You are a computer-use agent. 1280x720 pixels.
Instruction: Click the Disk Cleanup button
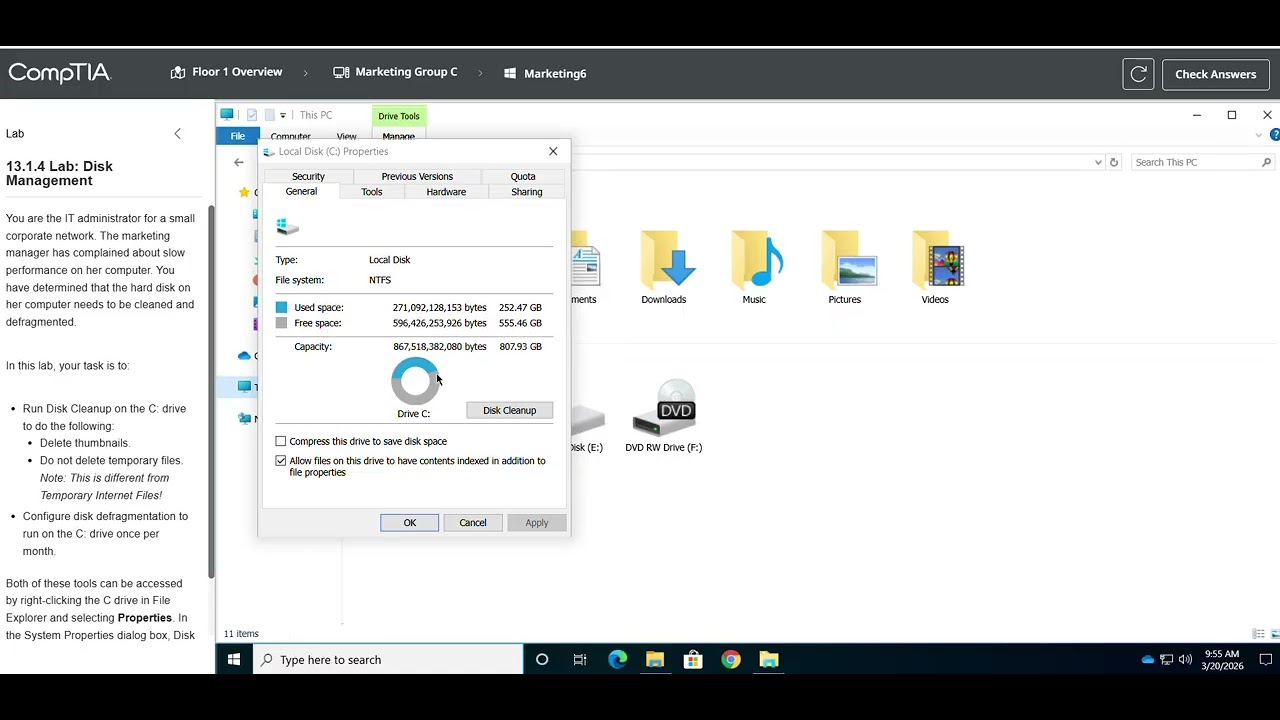(x=510, y=410)
